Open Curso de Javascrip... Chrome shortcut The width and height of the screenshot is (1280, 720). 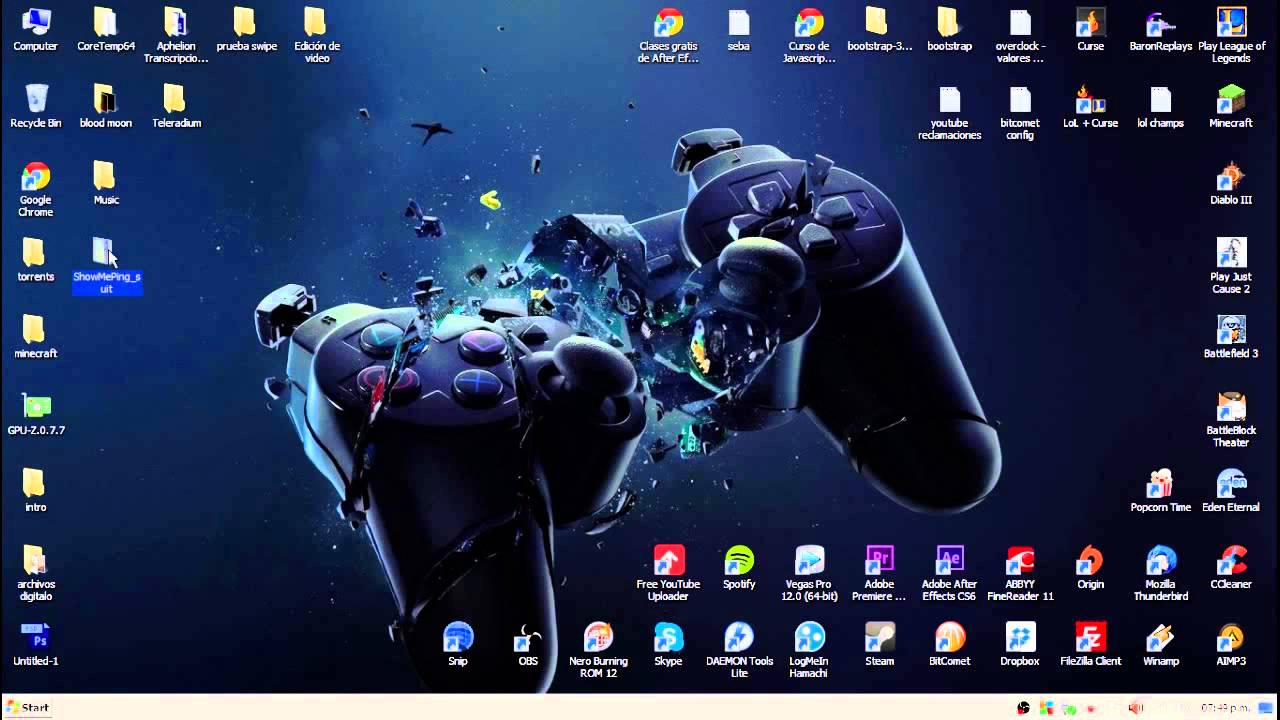coord(808,36)
